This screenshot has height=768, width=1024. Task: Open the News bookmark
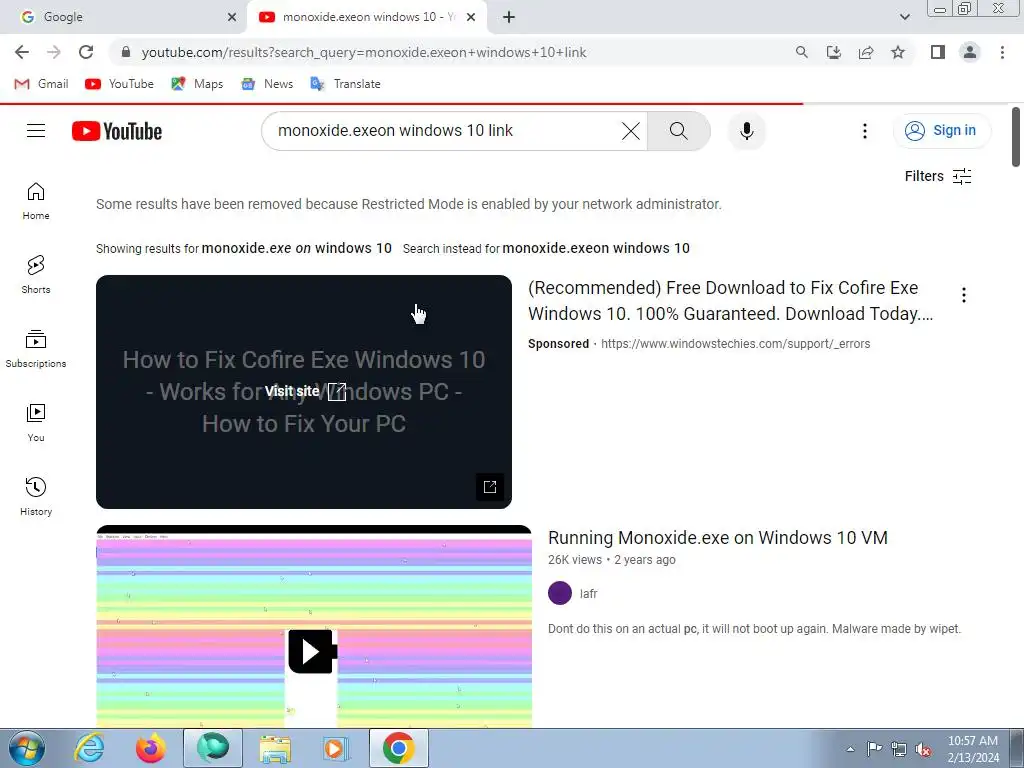coord(267,84)
